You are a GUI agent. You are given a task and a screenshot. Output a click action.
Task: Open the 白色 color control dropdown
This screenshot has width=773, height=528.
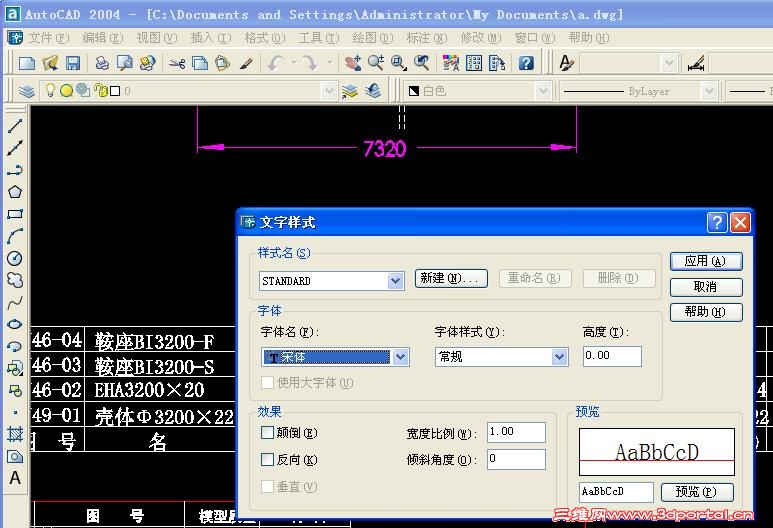(542, 91)
